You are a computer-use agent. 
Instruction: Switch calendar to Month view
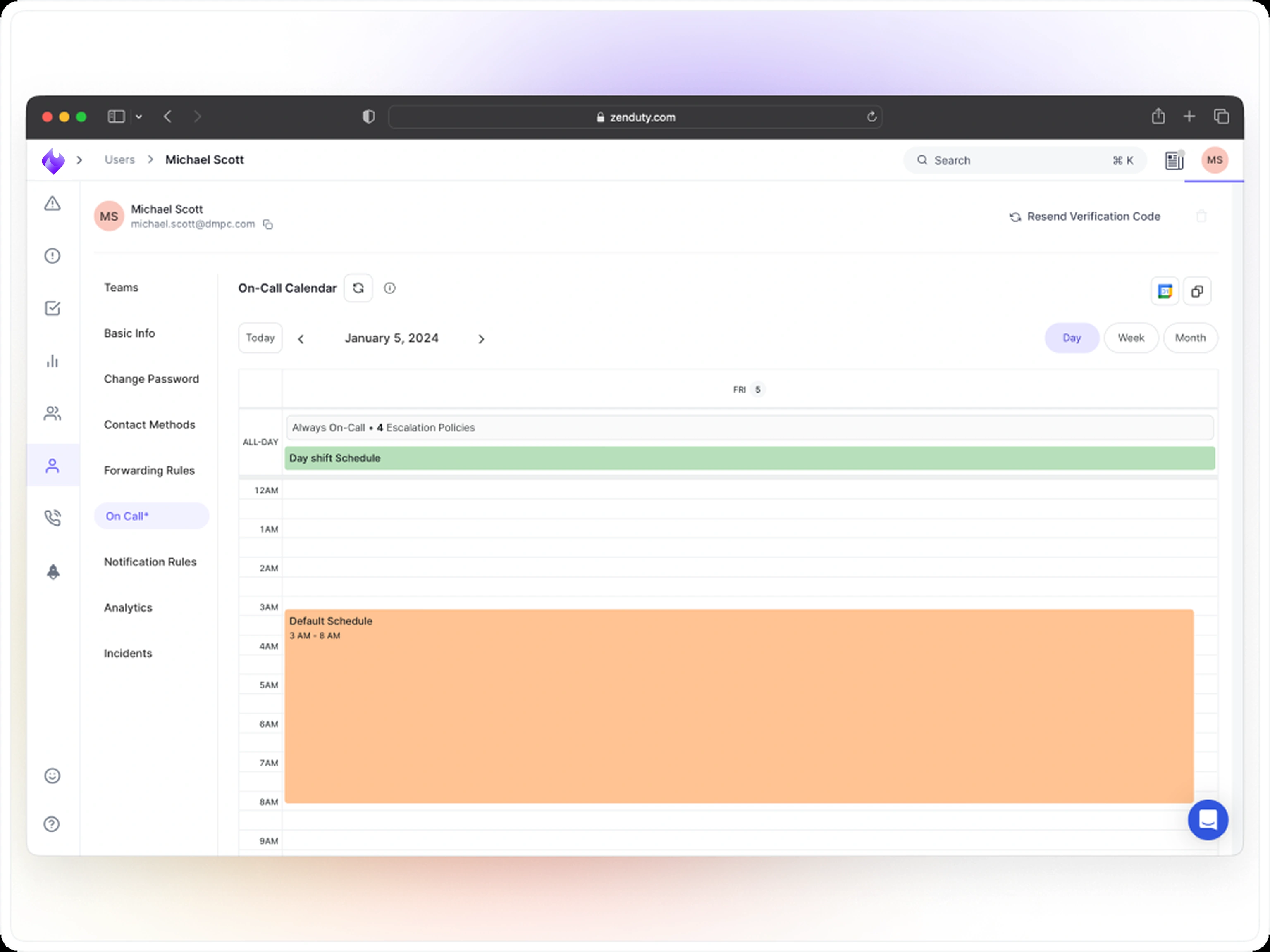click(1190, 338)
